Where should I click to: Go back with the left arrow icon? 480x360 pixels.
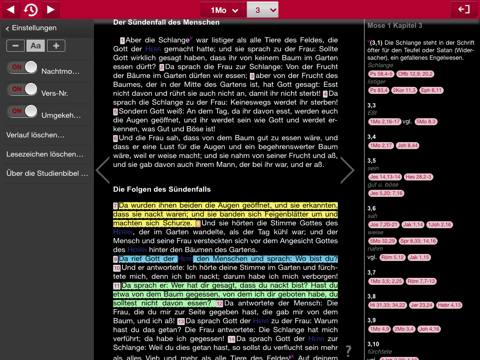click(11, 9)
